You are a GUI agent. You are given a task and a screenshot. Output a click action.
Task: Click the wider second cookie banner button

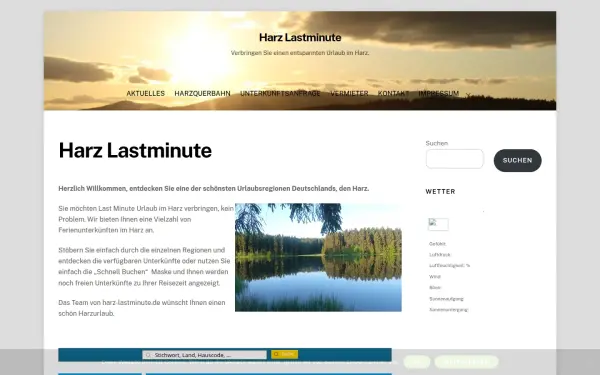coord(466,362)
